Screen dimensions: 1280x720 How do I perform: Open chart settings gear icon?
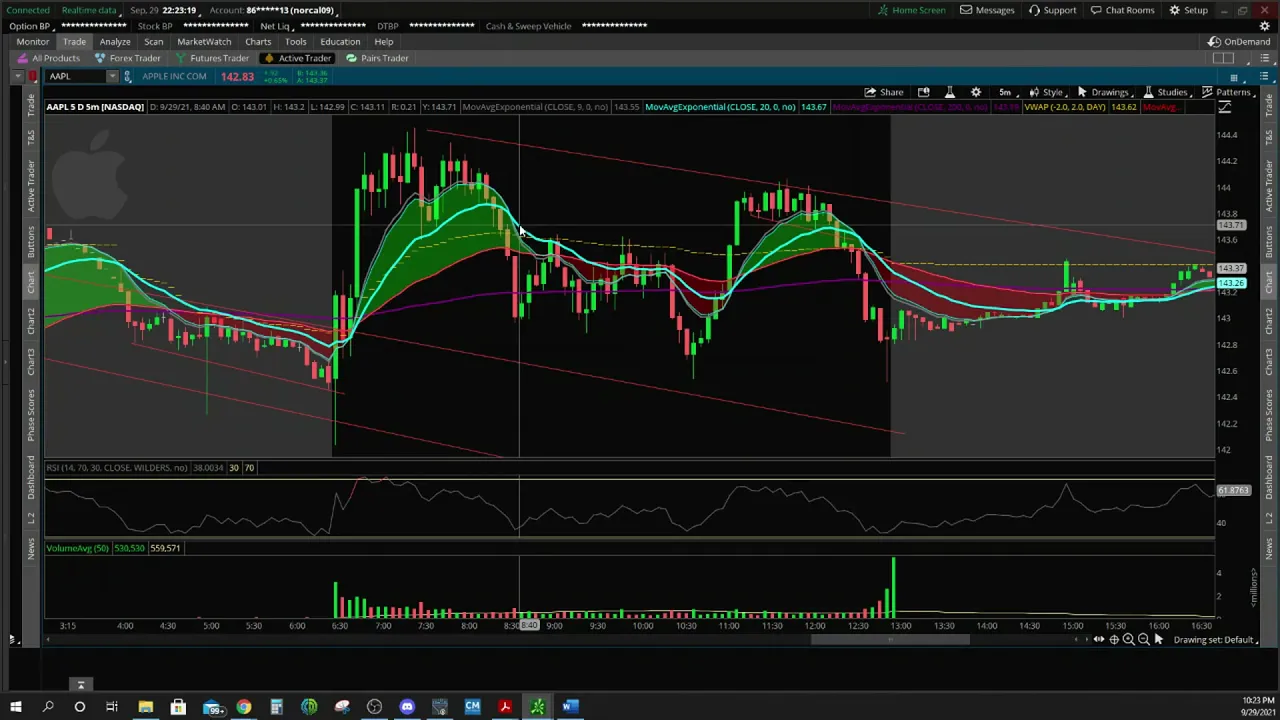coord(976,92)
